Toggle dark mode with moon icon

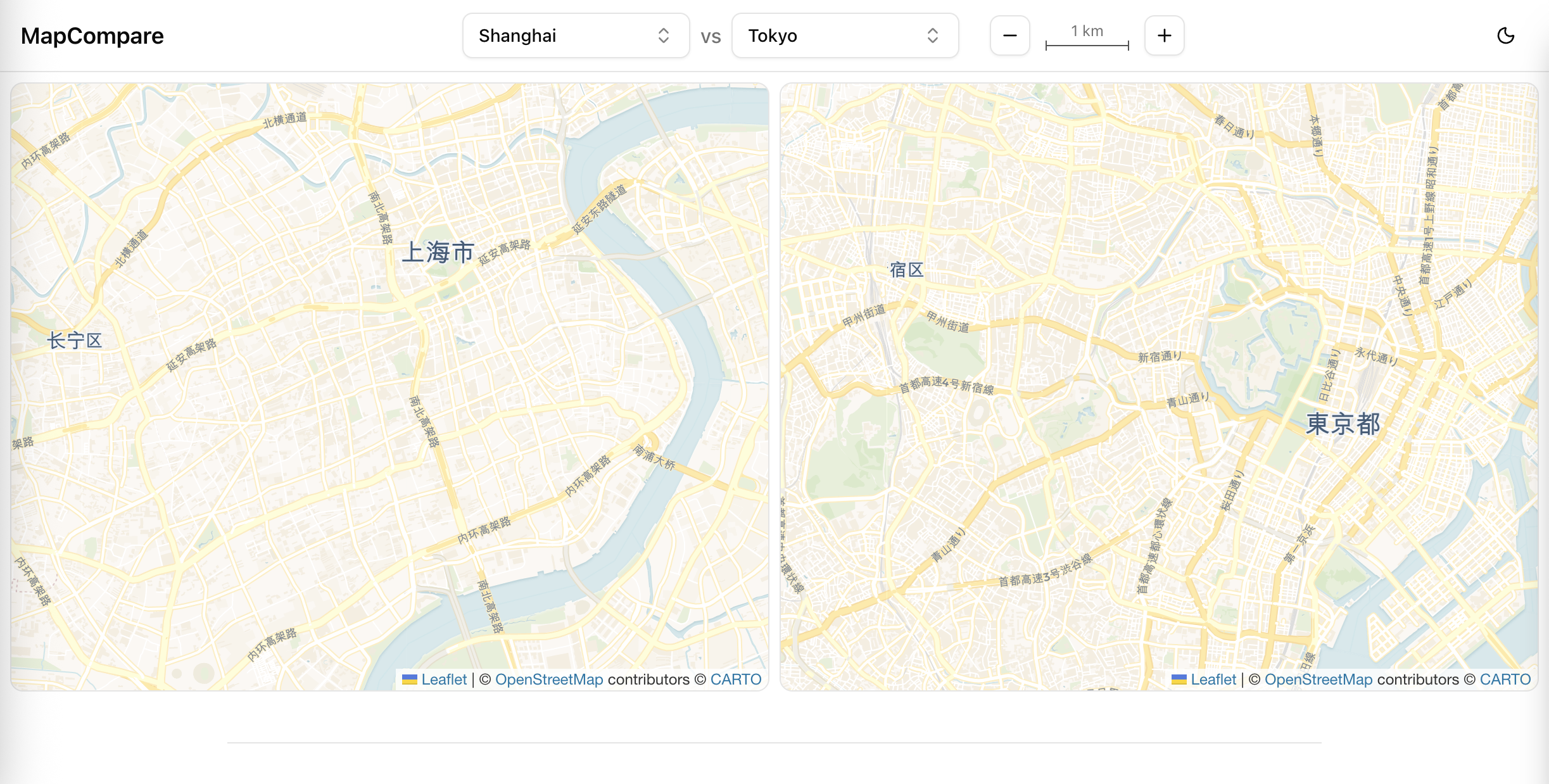(x=1505, y=35)
